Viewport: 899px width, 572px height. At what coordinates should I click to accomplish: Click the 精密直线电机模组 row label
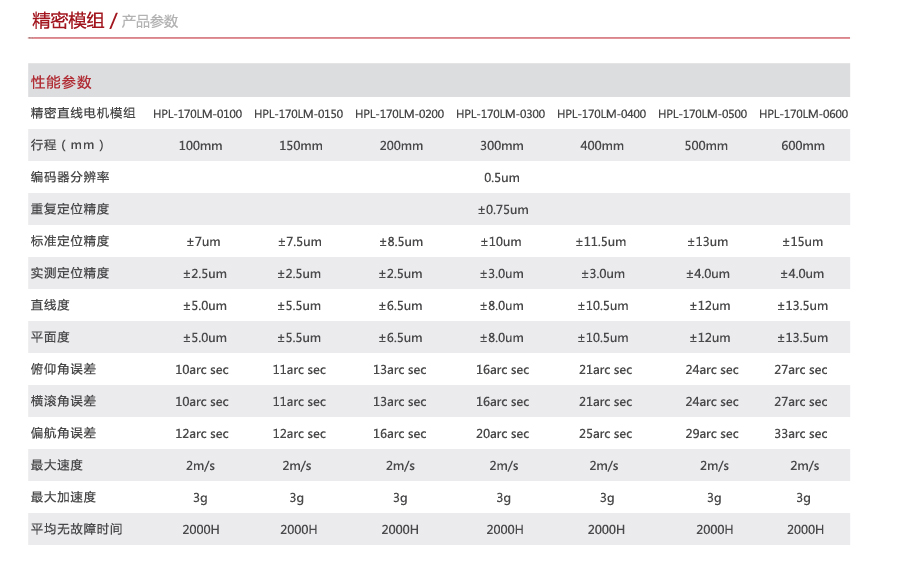(83, 113)
